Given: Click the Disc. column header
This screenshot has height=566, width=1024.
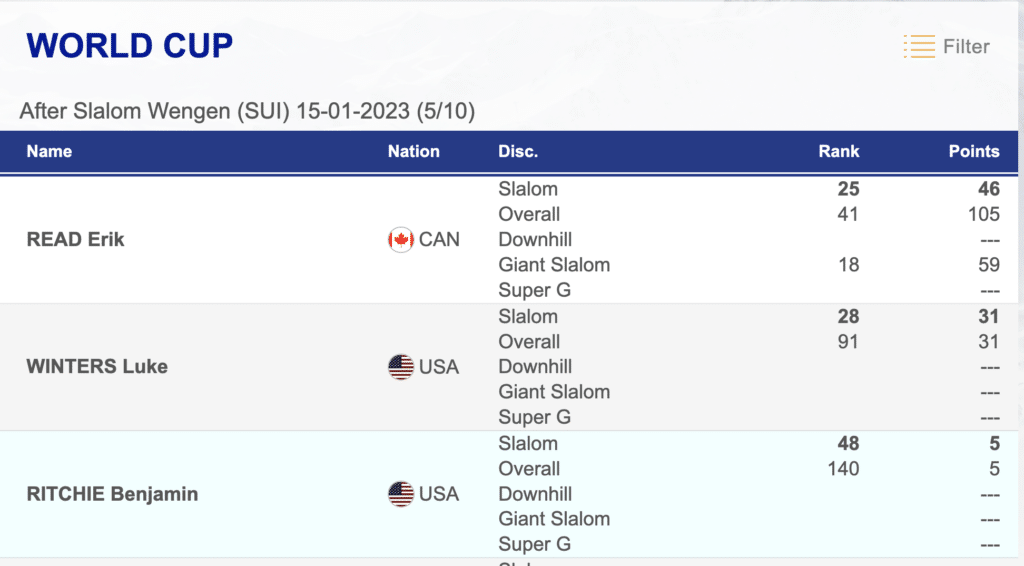Looking at the screenshot, I should [x=518, y=152].
